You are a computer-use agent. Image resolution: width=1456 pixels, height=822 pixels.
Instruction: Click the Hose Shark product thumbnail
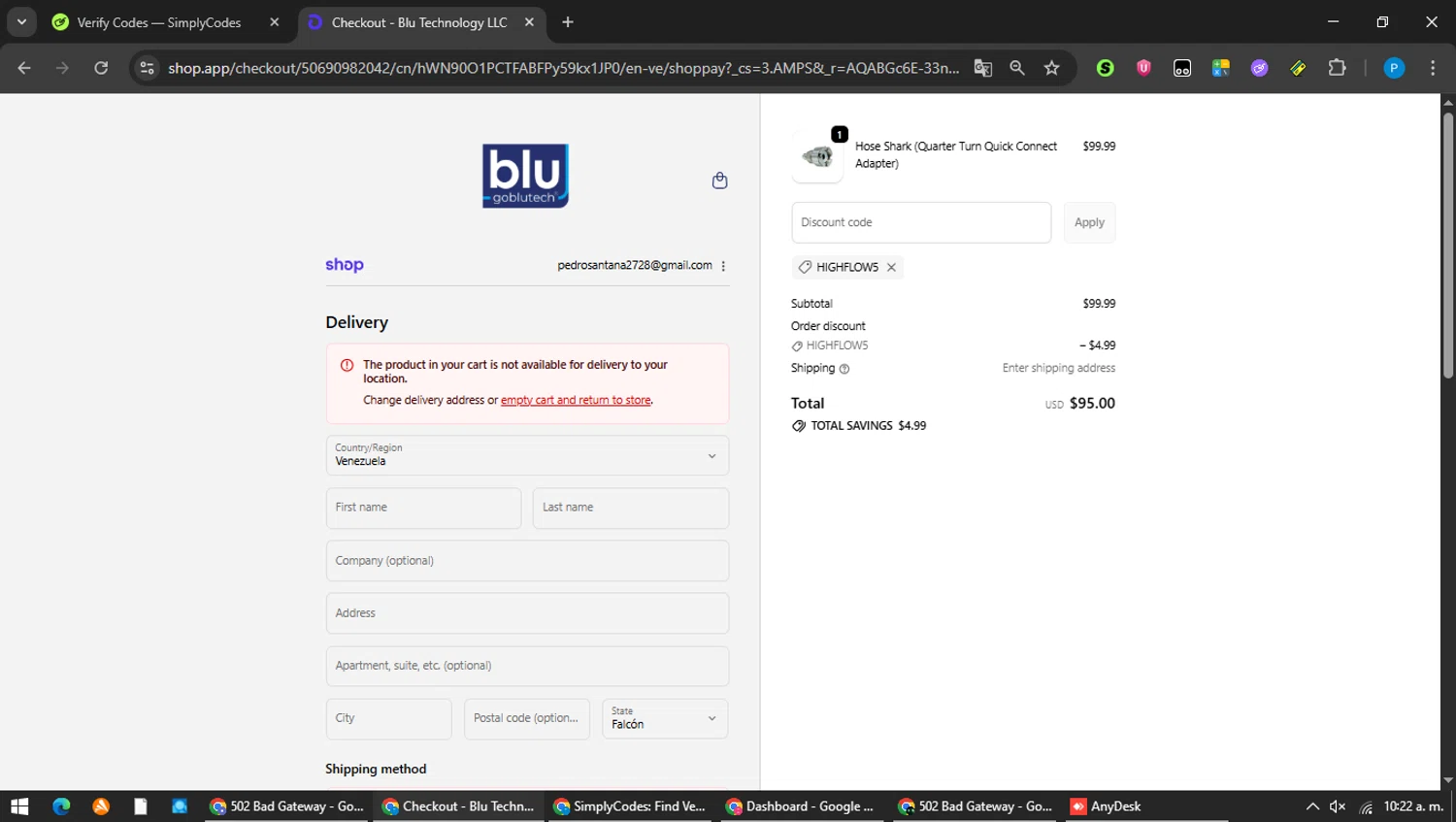pyautogui.click(x=817, y=156)
